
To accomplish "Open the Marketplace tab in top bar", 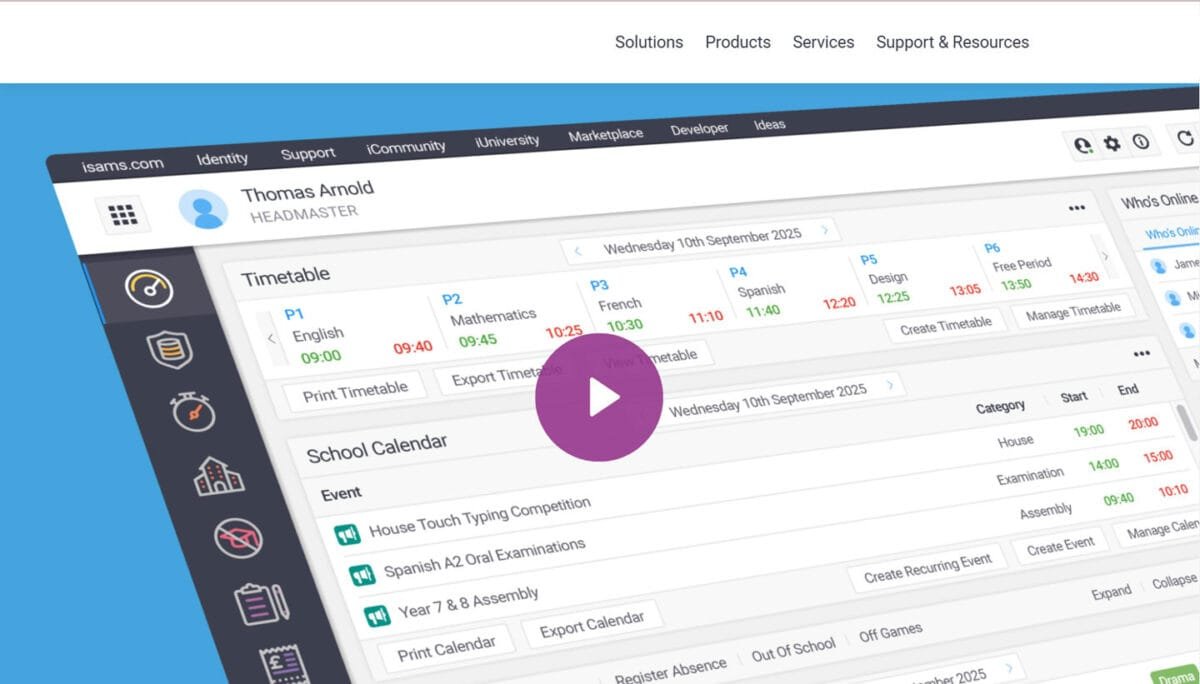I will click(605, 135).
